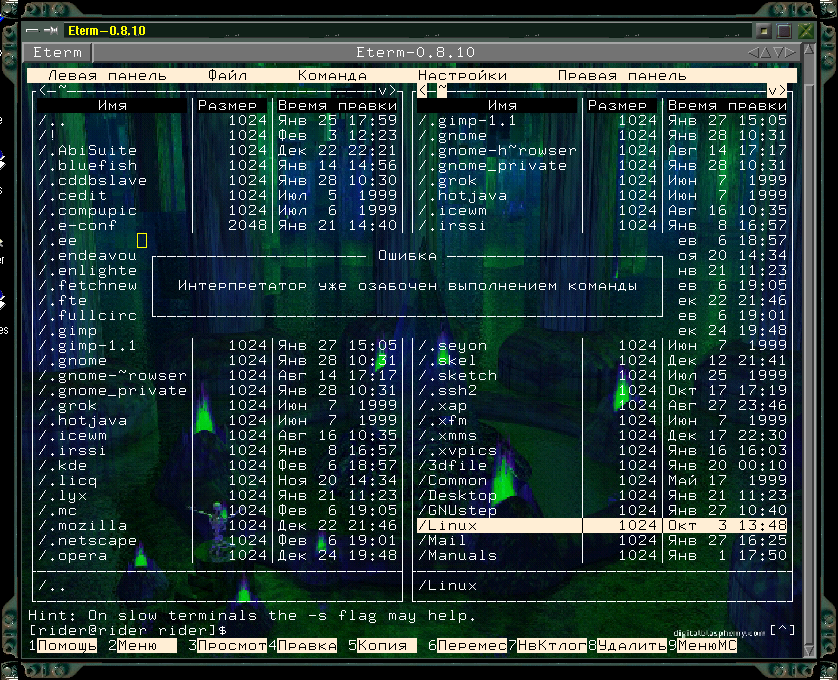The width and height of the screenshot is (838, 680).
Task: Select '/.mozilla' in left panel
Action: click(218, 526)
